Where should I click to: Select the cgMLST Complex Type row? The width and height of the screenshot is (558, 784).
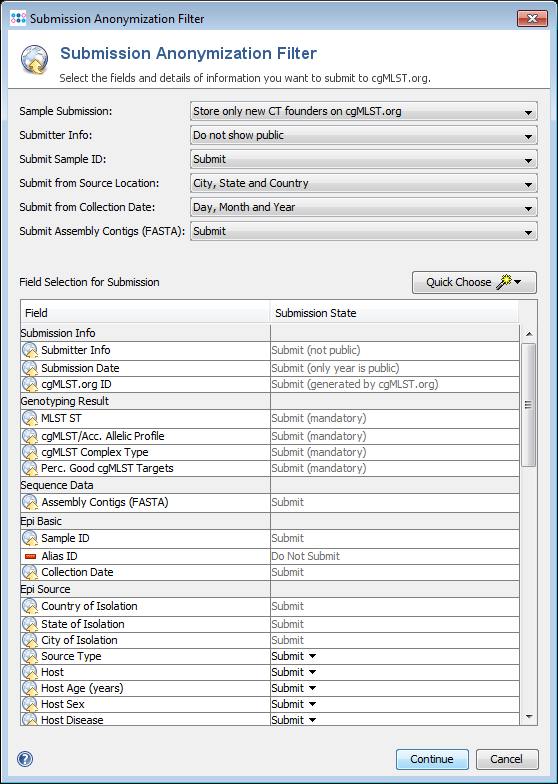[x=270, y=452]
